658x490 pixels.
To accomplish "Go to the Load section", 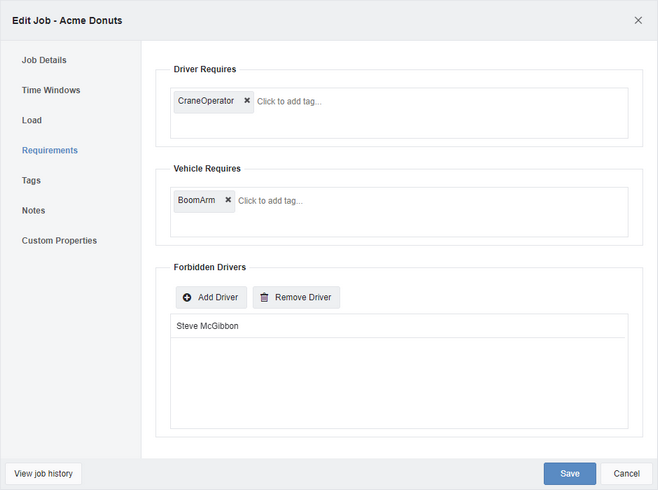I will click(31, 120).
